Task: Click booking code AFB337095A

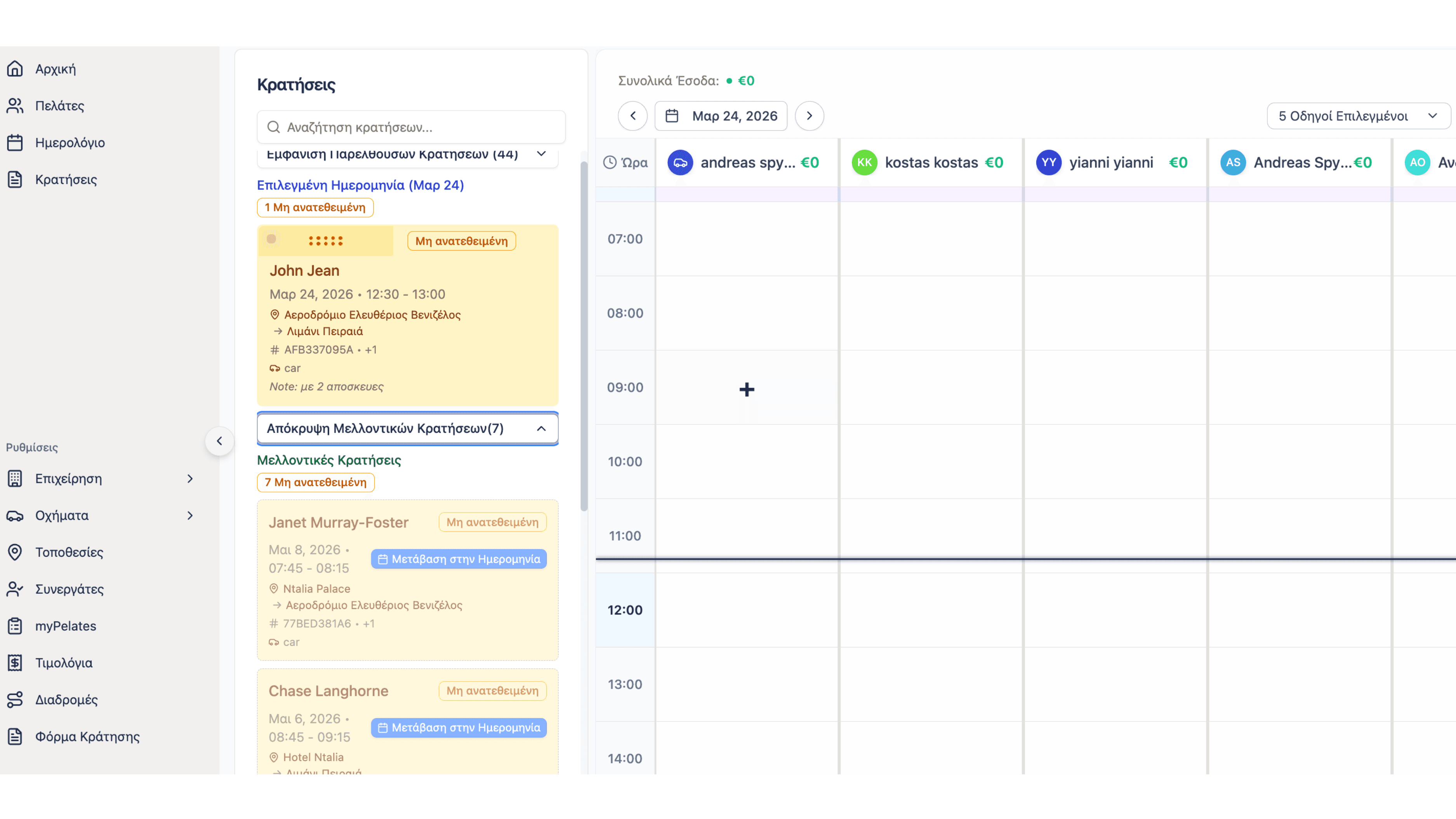Action: 319,350
